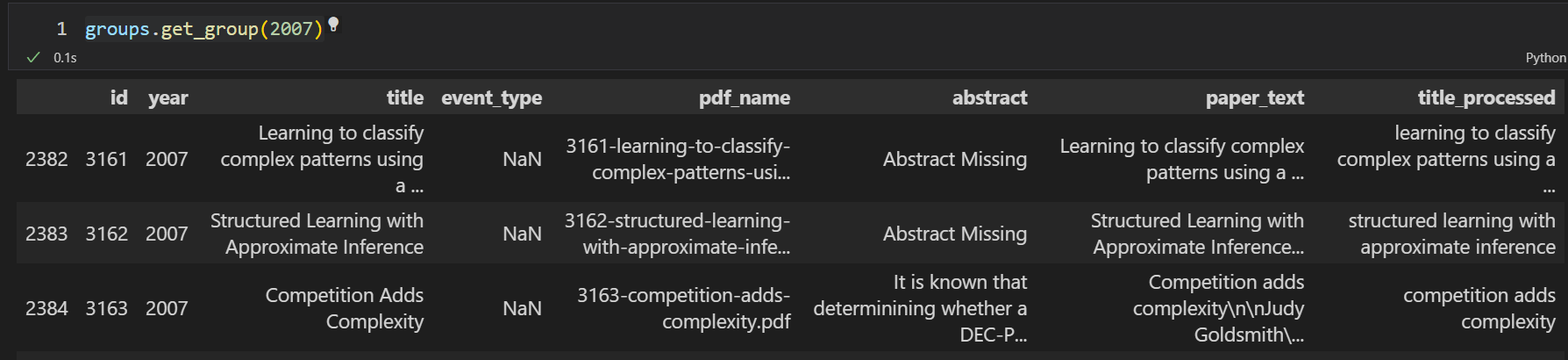The width and height of the screenshot is (1568, 360).
Task: Click the 'title' column header
Action: pos(404,97)
